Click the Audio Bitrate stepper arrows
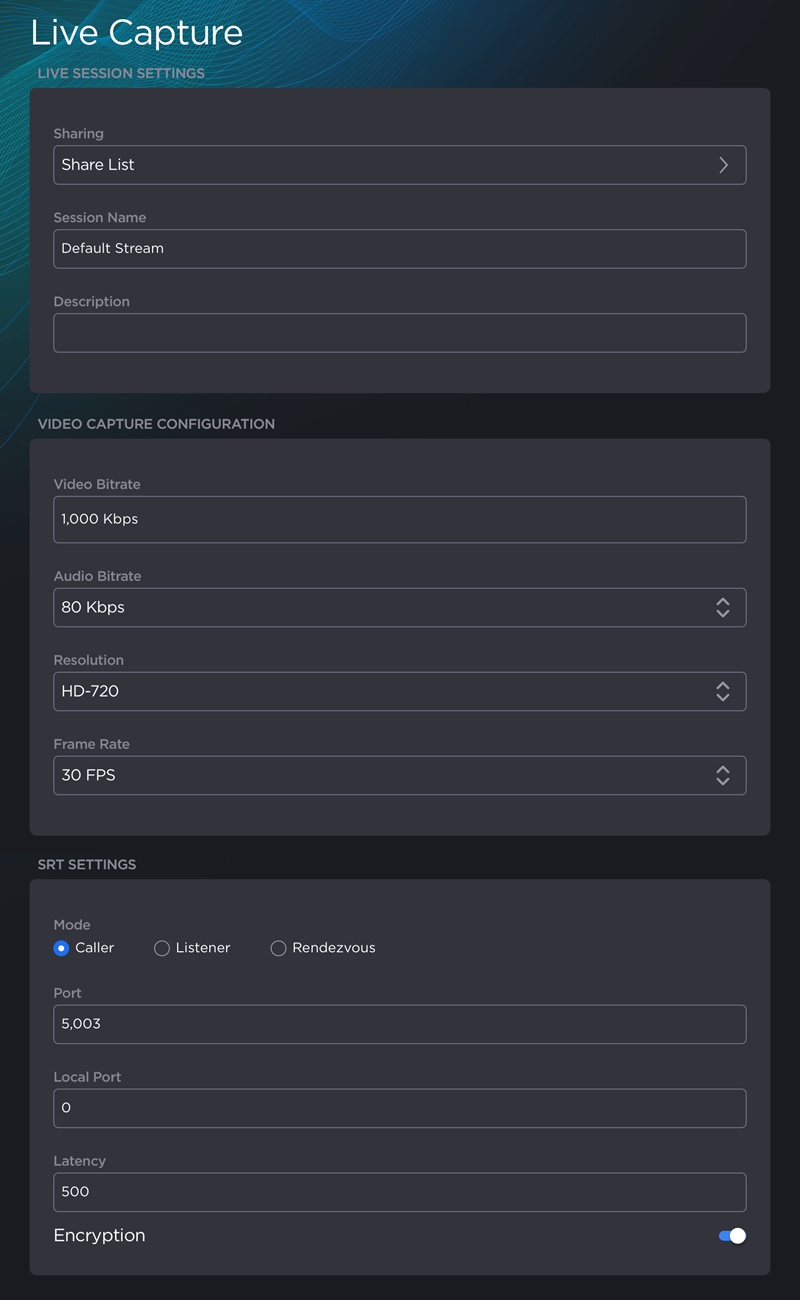800x1300 pixels. pos(722,607)
